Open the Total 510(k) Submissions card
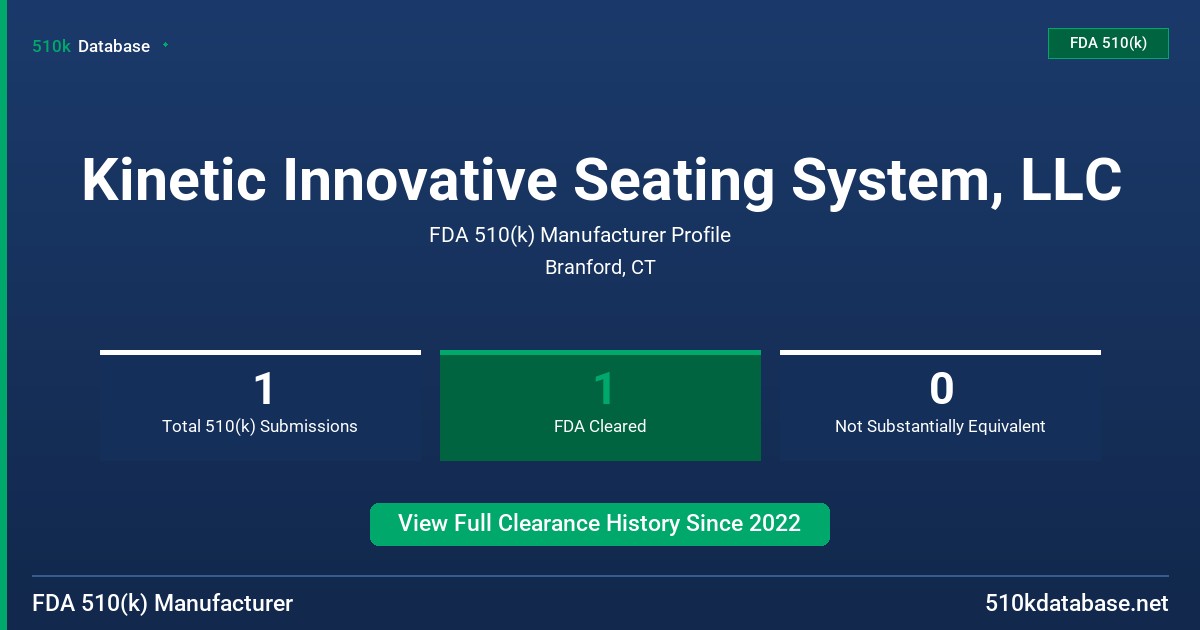The height and width of the screenshot is (630, 1200). [260, 405]
